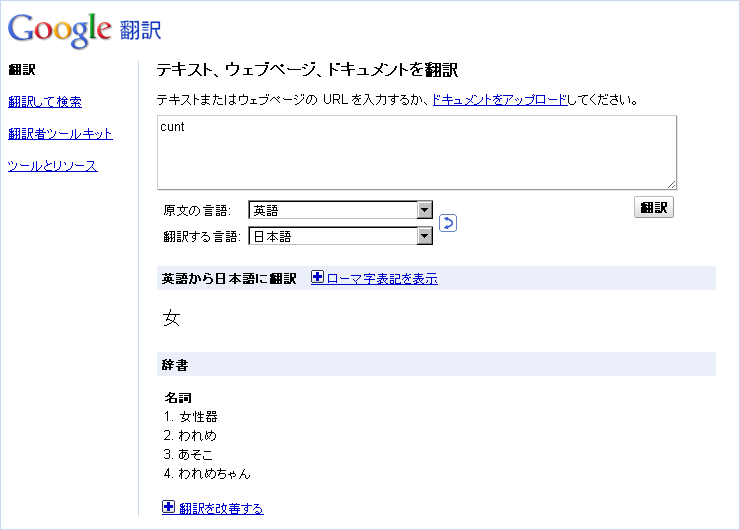The image size is (740, 530).
Task: Open the 翻訳して検索 link
Action: tap(45, 102)
